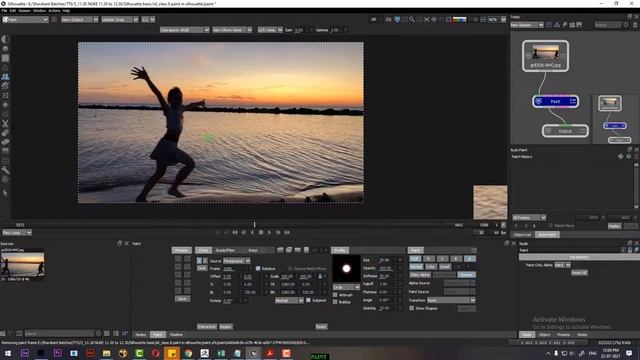Open Chrome from the Windows taskbar
Viewport: 640px width, 360px height.
188,353
